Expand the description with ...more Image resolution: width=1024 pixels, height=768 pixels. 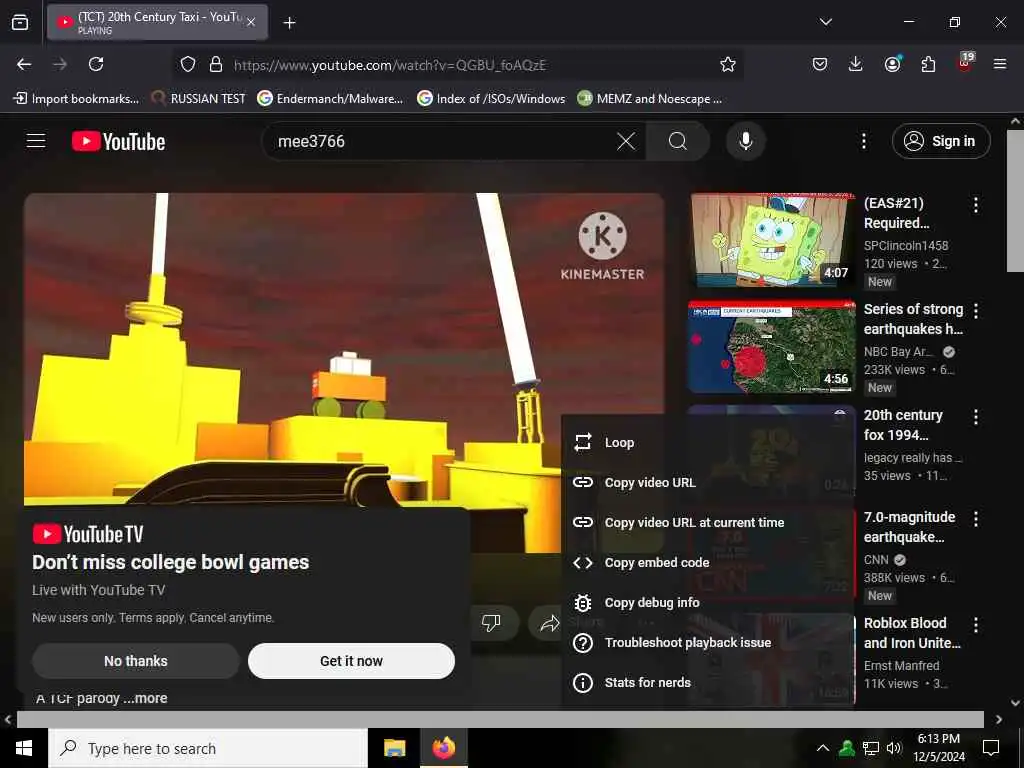click(x=145, y=698)
